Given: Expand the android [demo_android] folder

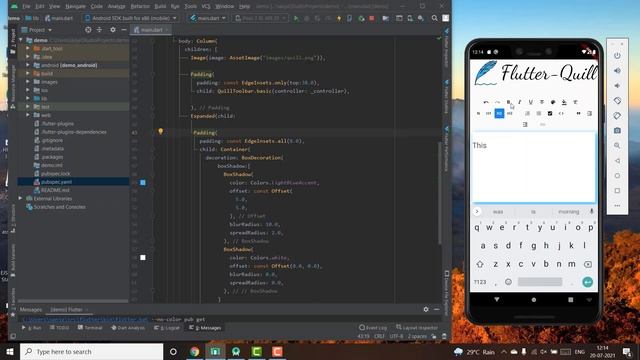Looking at the screenshot, I should [x=28, y=65].
